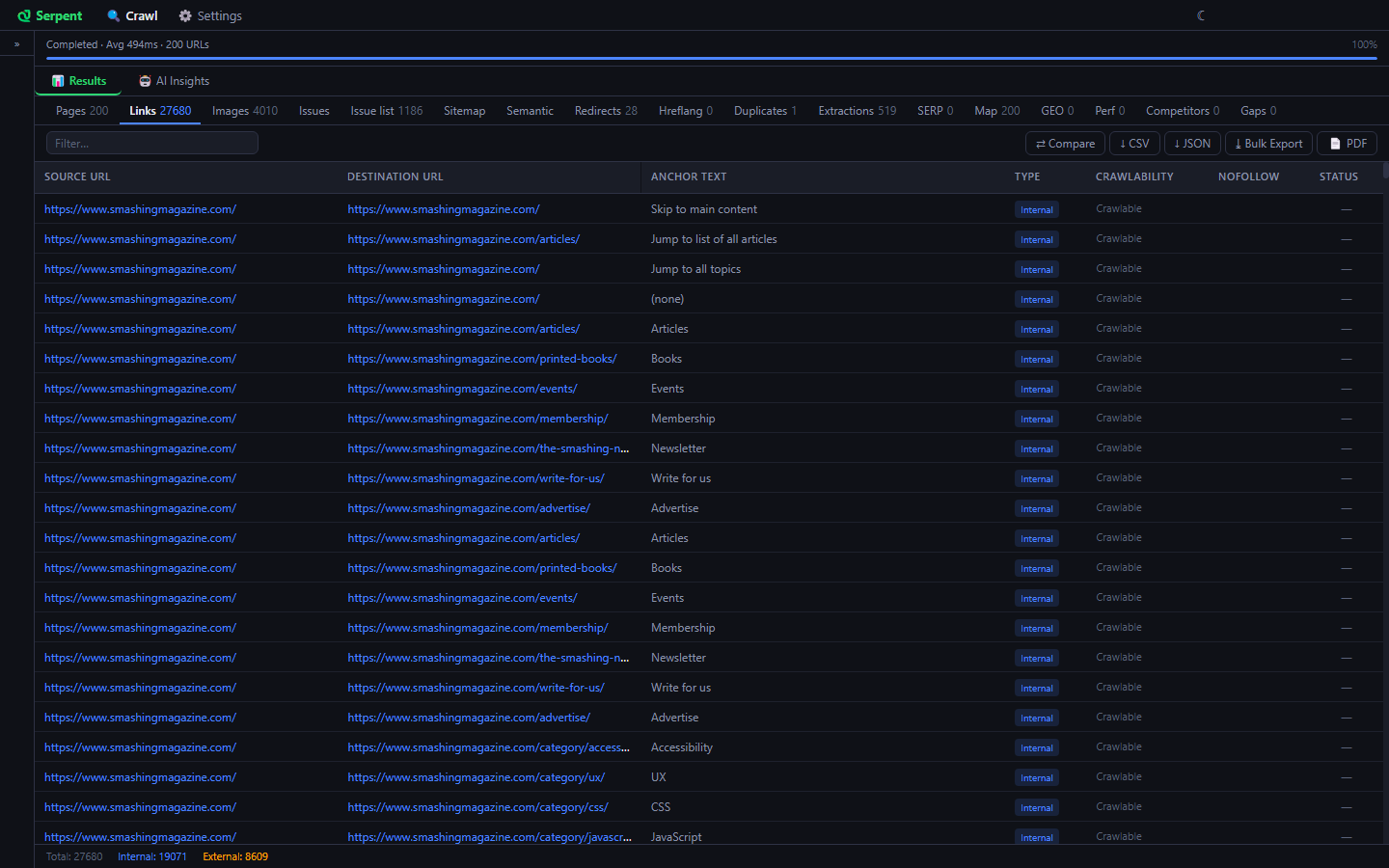Click the Results chart icon
This screenshot has height=868, width=1389.
58,81
